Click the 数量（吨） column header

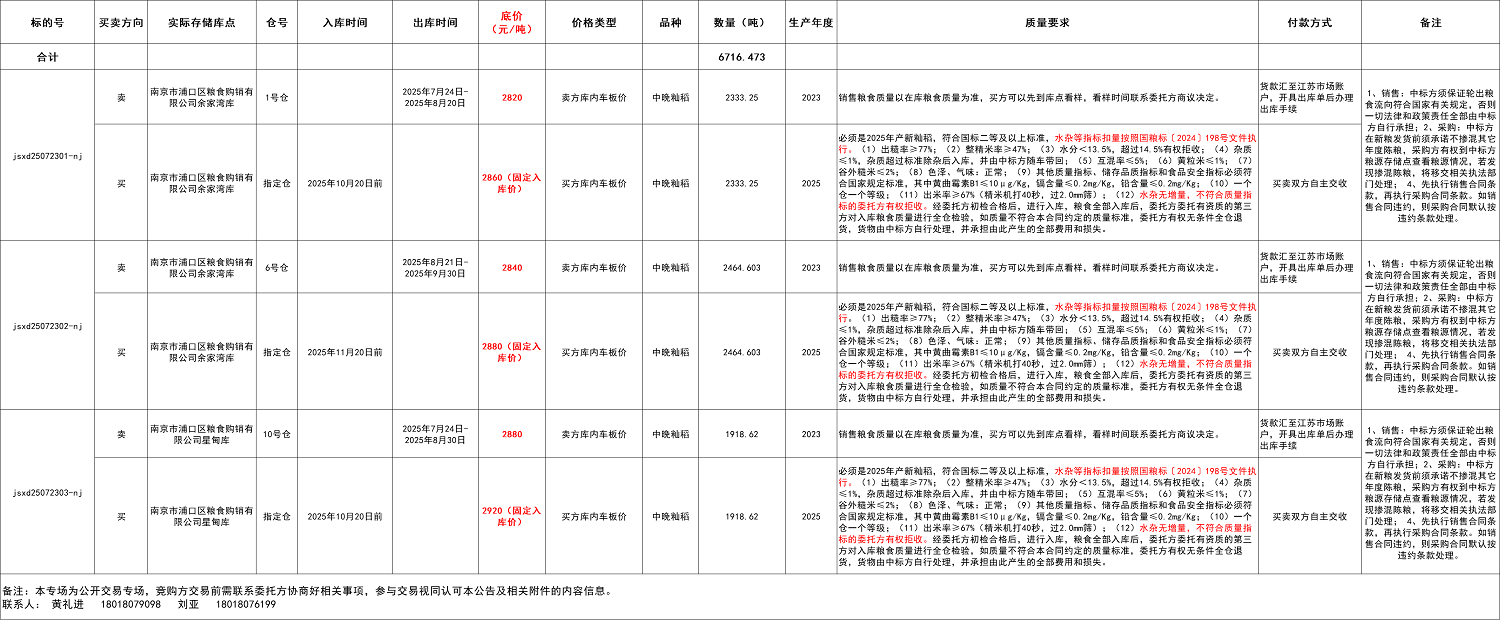741,21
